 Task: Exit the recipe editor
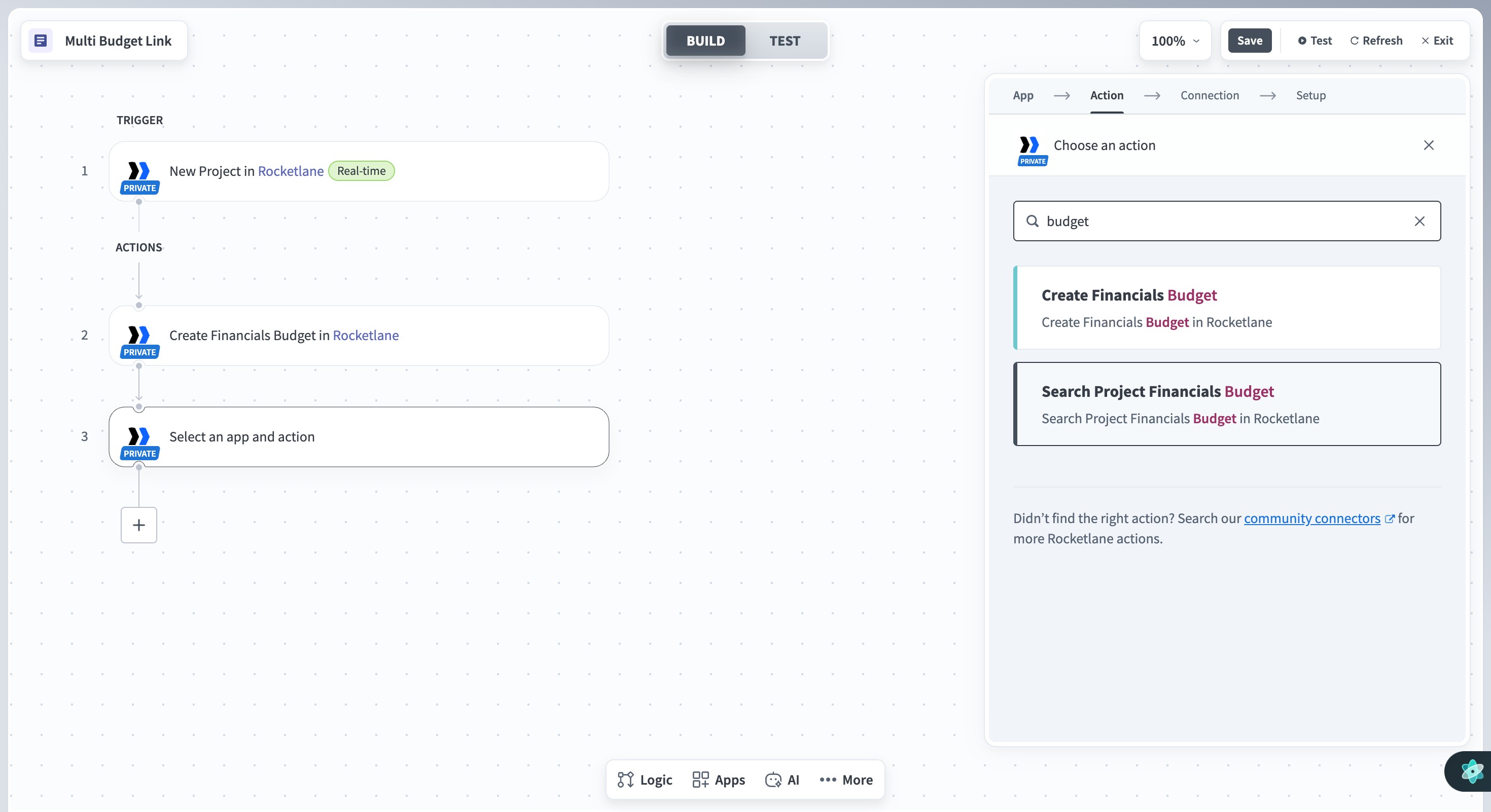[x=1437, y=41]
